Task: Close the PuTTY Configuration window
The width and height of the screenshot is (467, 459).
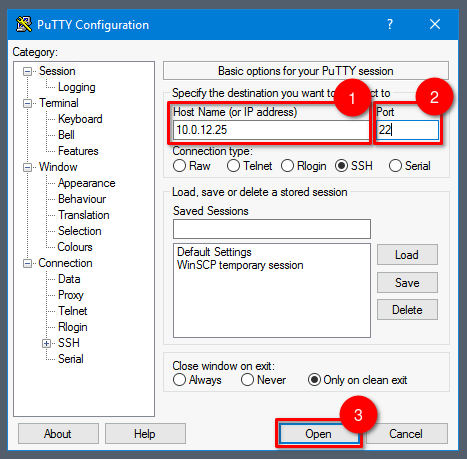Action: click(435, 24)
